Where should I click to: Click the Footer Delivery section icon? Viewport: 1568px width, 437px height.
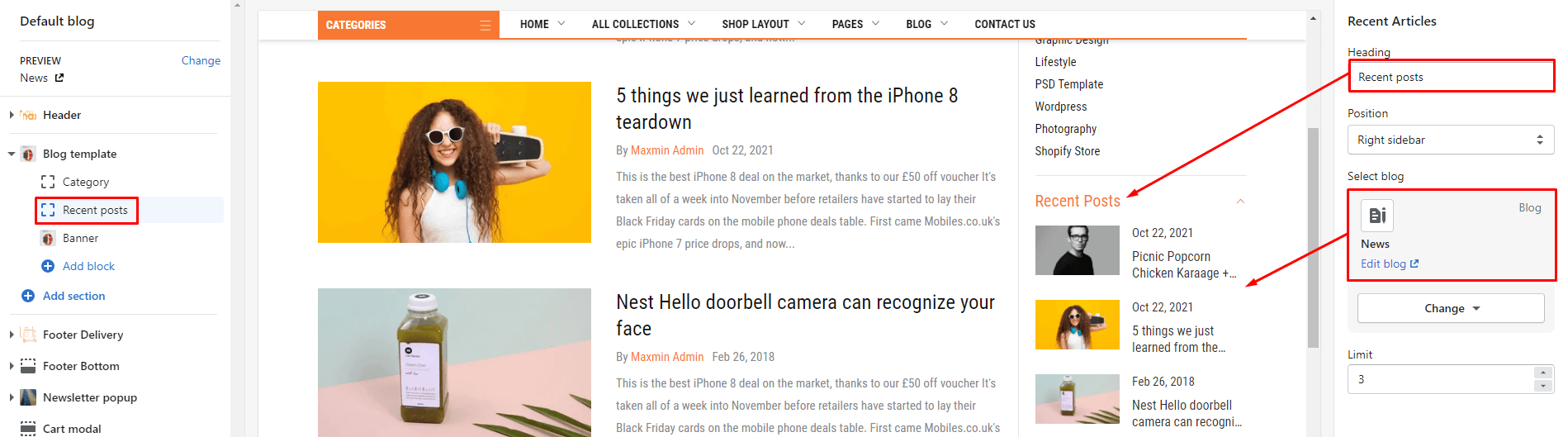coord(28,335)
